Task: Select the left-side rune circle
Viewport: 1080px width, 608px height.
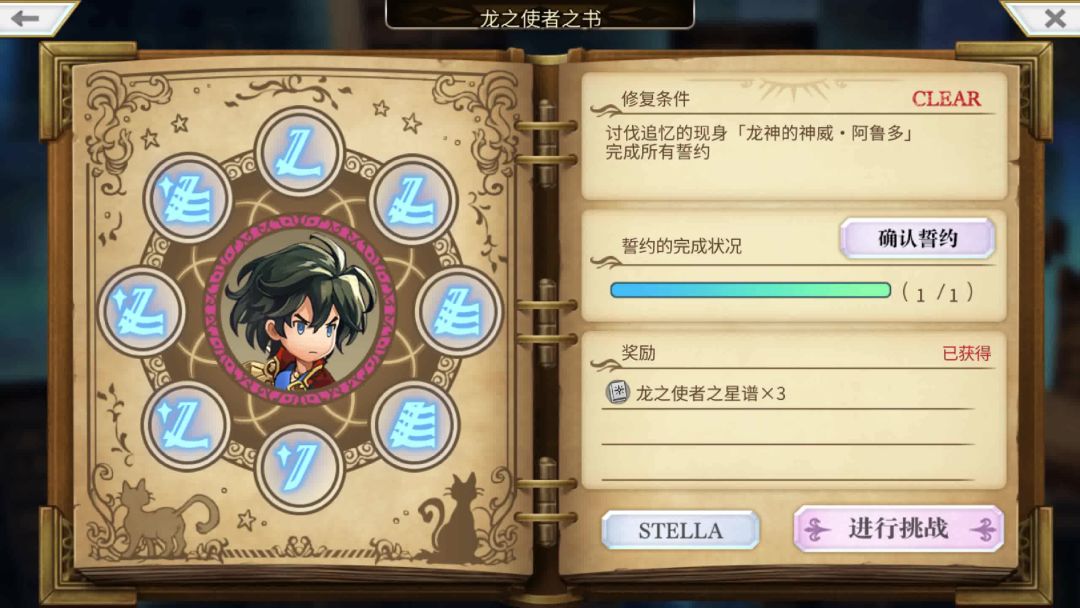Action: (141, 312)
